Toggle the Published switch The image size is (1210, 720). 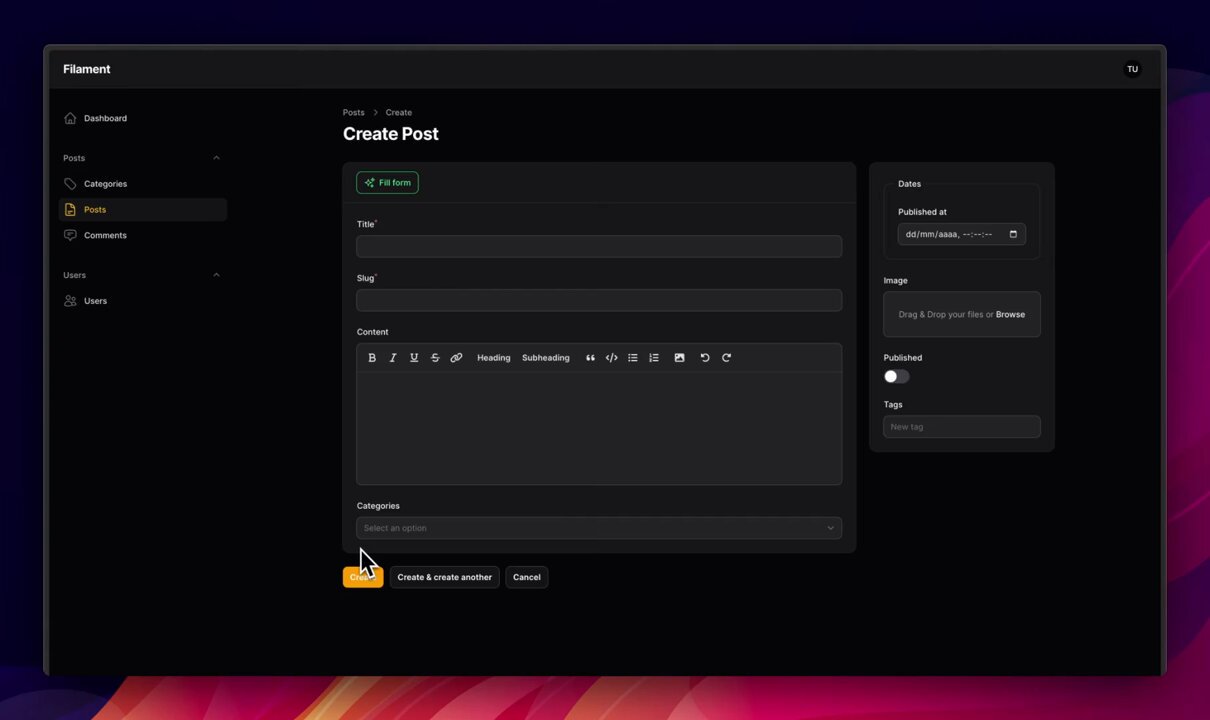click(896, 377)
